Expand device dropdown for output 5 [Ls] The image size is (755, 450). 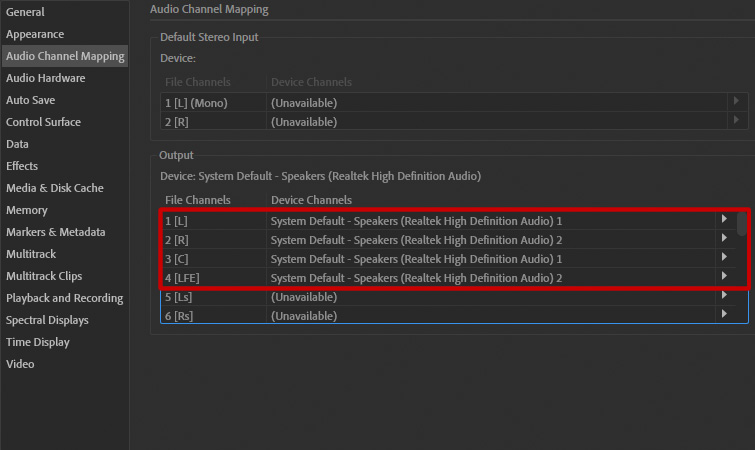724,296
